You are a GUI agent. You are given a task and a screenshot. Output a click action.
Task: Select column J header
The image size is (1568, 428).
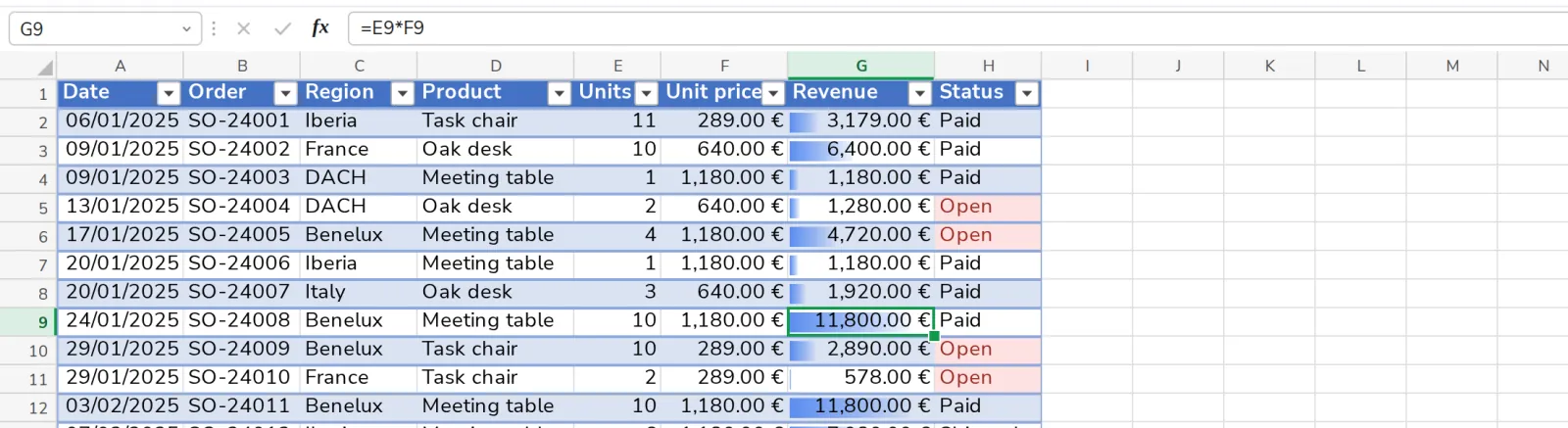coord(1178,66)
